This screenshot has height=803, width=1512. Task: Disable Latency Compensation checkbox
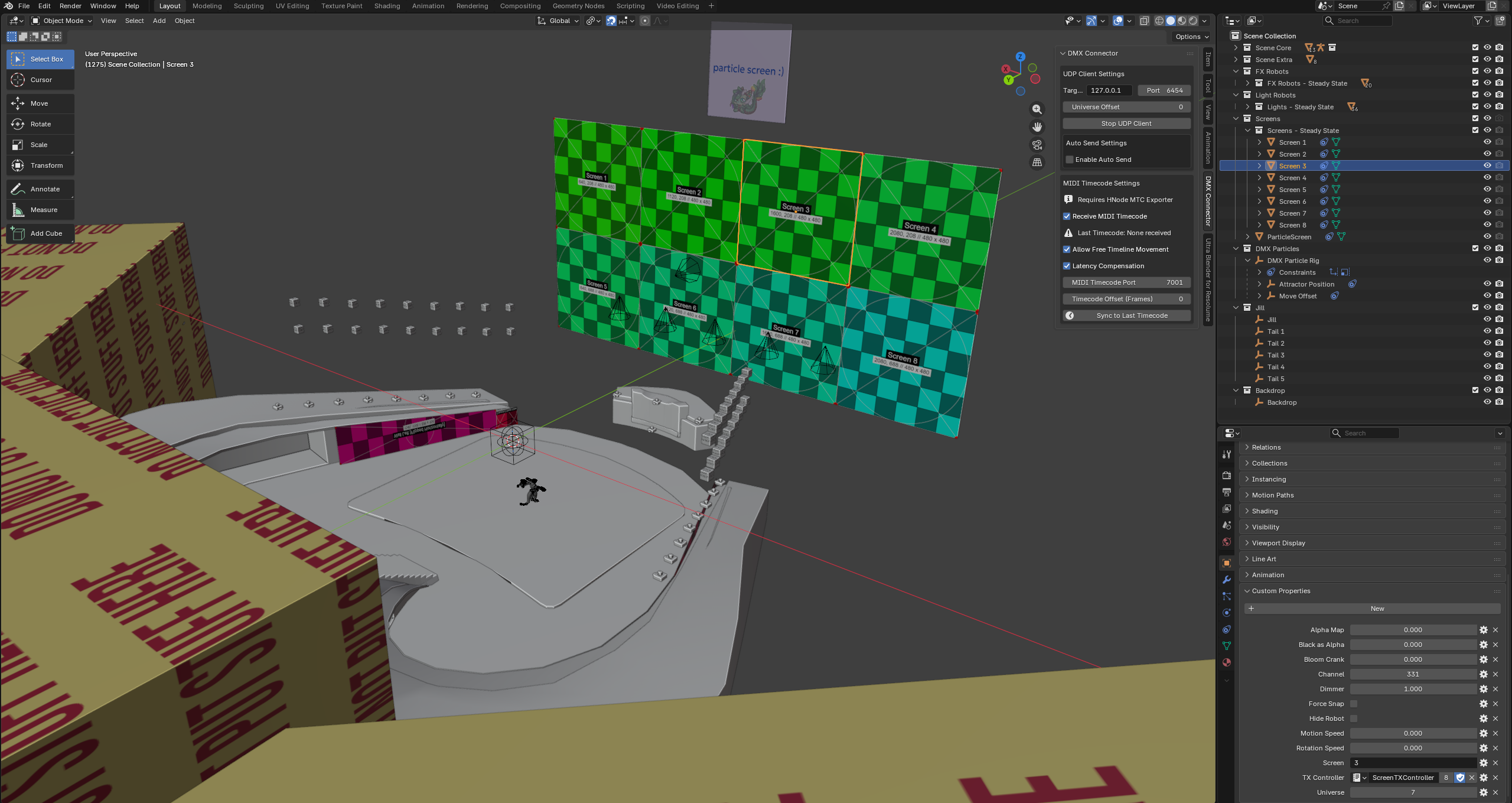click(1067, 266)
